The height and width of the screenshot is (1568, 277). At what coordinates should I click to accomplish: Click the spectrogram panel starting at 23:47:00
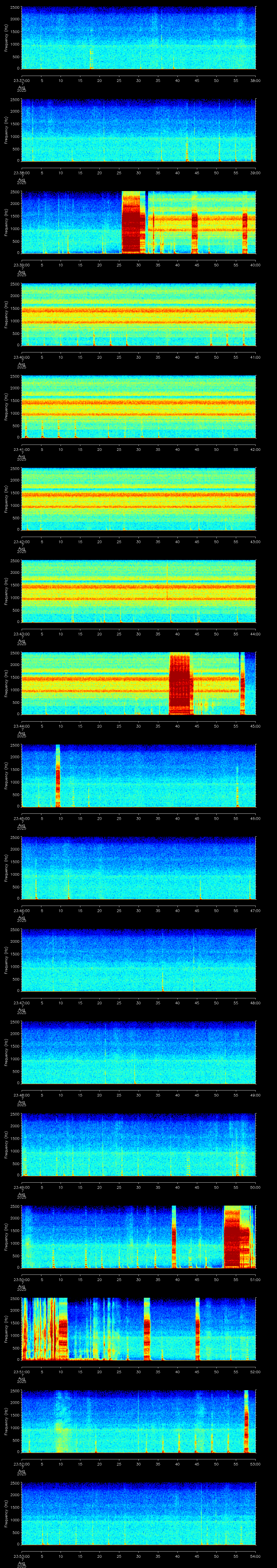pyautogui.click(x=138, y=960)
